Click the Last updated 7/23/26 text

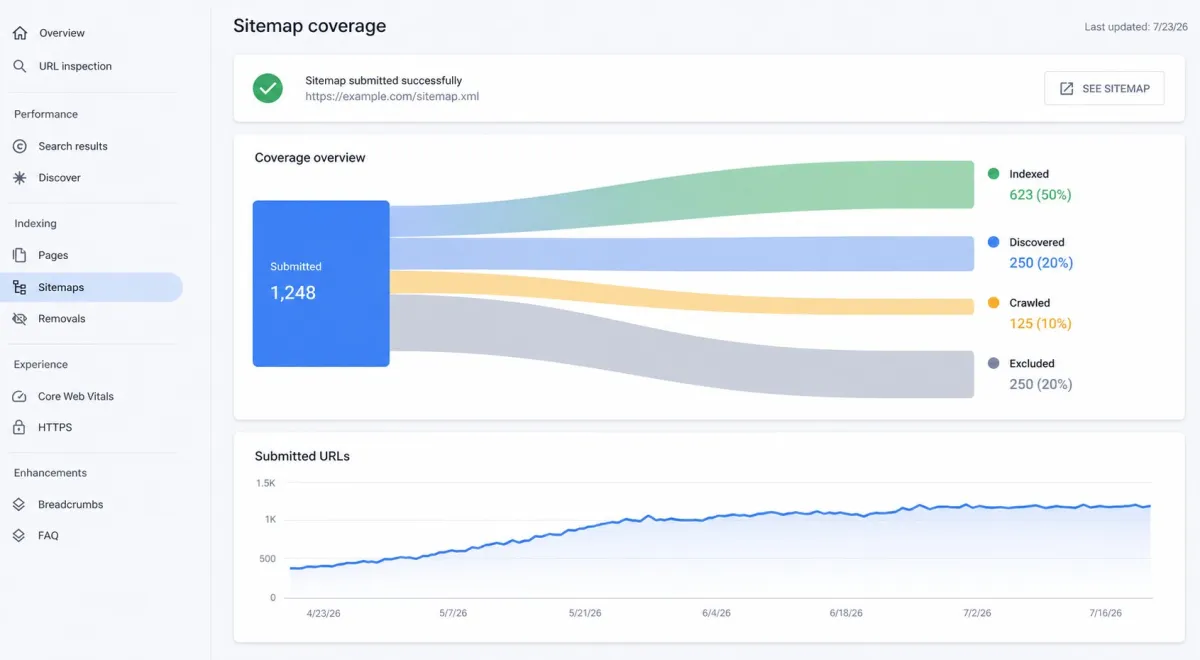click(1134, 27)
